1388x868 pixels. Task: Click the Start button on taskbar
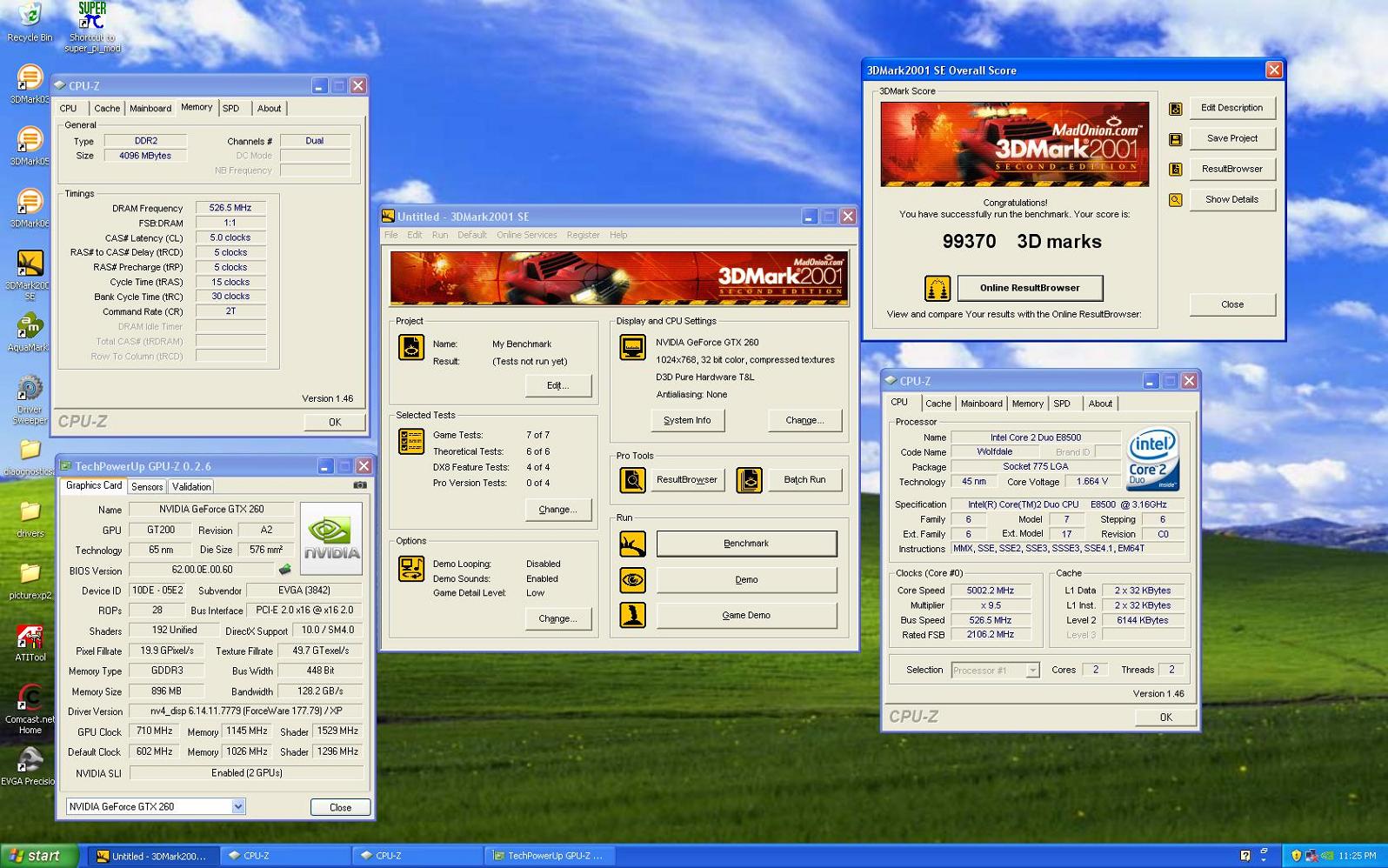40,856
